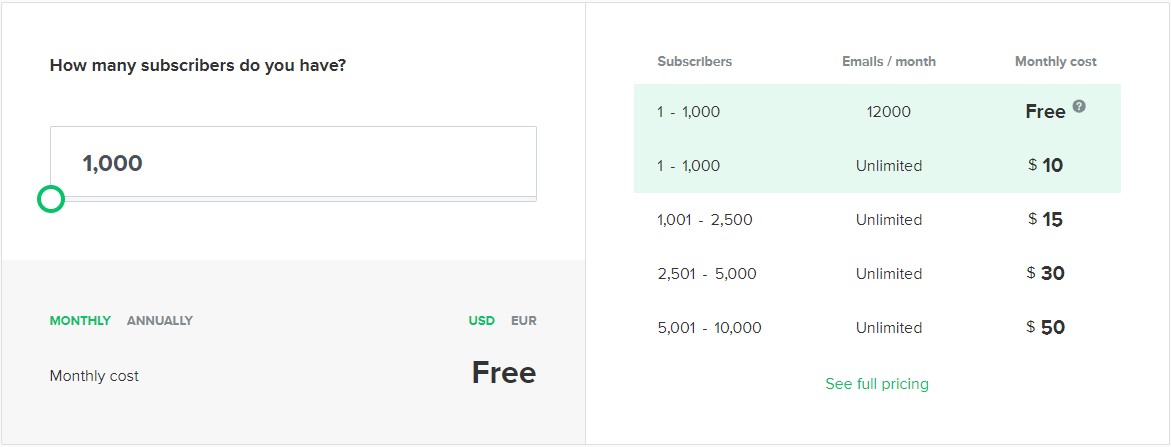Click the large Free monthly cost result
Screen dimensions: 1171x447
click(503, 372)
